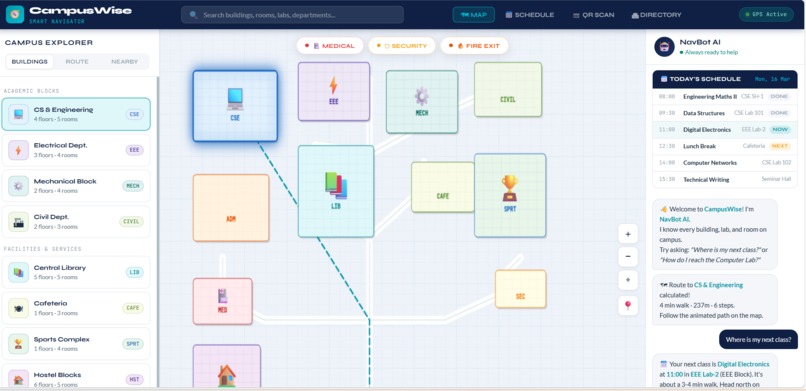Image resolution: width=806 pixels, height=391 pixels.
Task: Open the CSE building computer icon on map
Action: point(235,99)
